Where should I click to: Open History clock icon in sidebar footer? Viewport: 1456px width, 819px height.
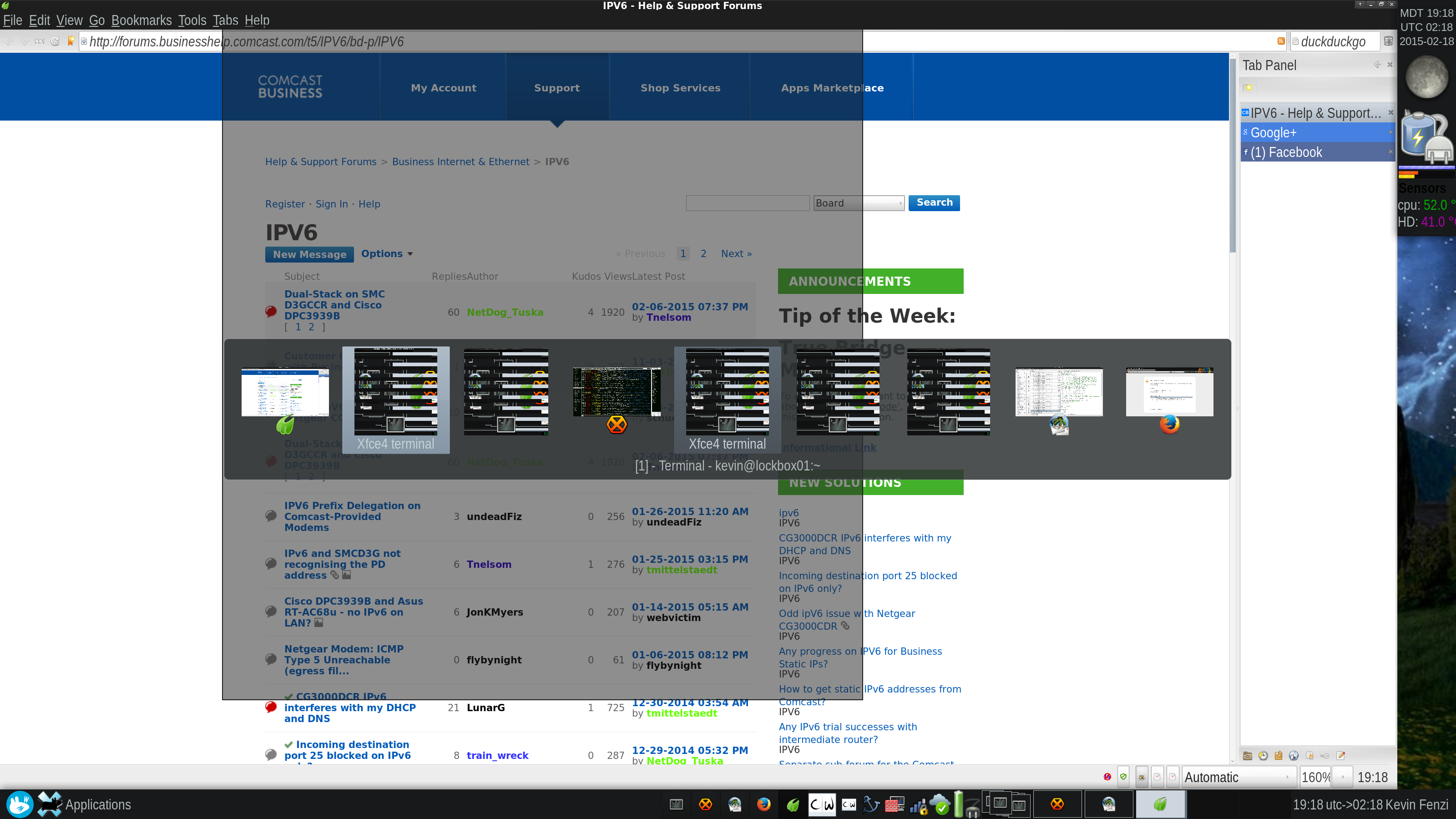pos(1263,756)
